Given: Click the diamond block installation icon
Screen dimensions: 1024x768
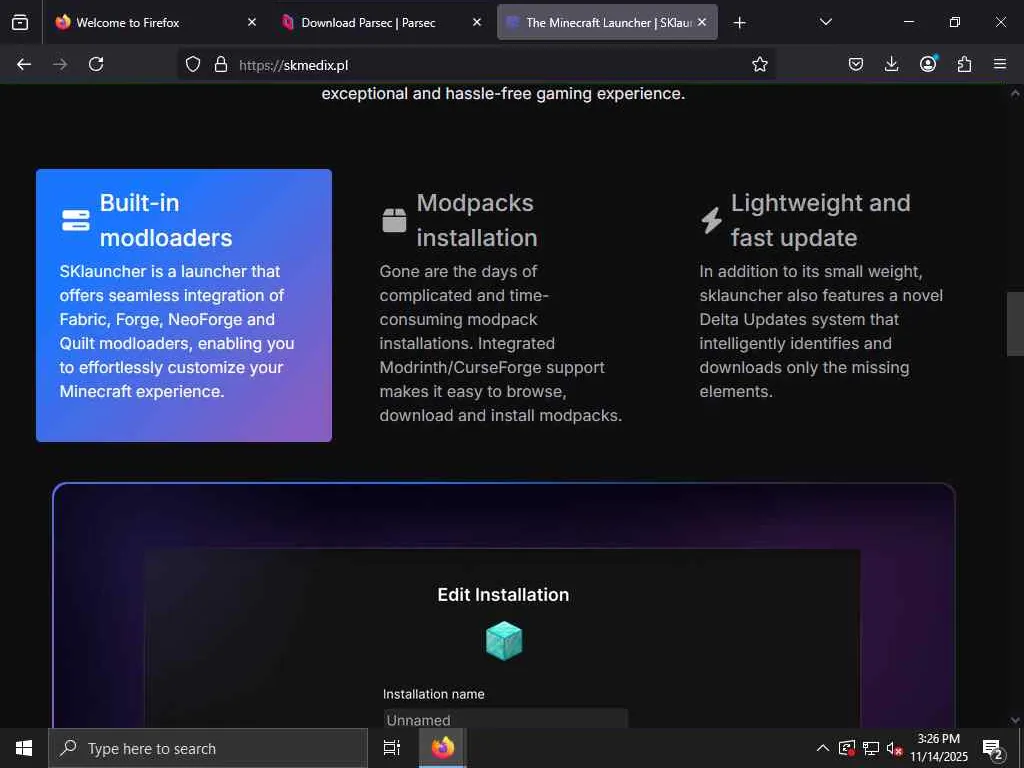Looking at the screenshot, I should (x=504, y=641).
